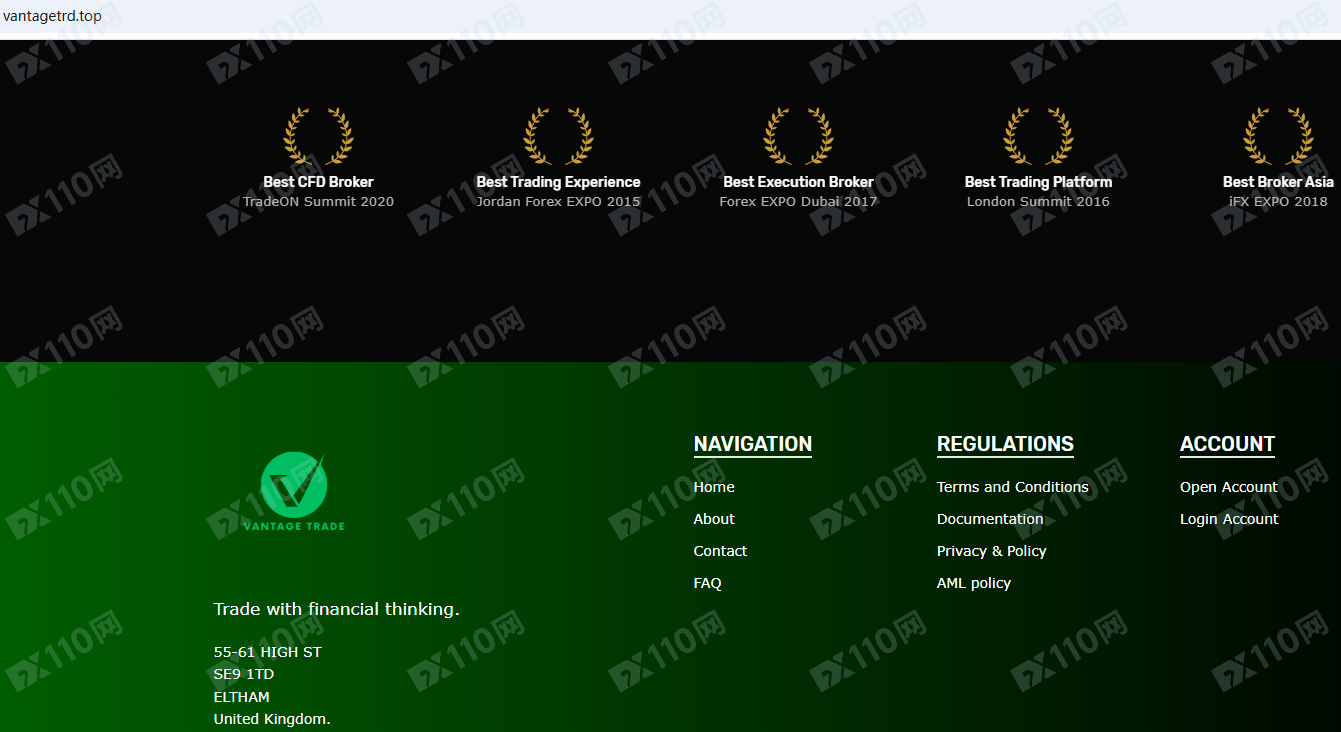The height and width of the screenshot is (732, 1341).
Task: Click the REGULATIONS footer heading
Action: coord(1005,444)
